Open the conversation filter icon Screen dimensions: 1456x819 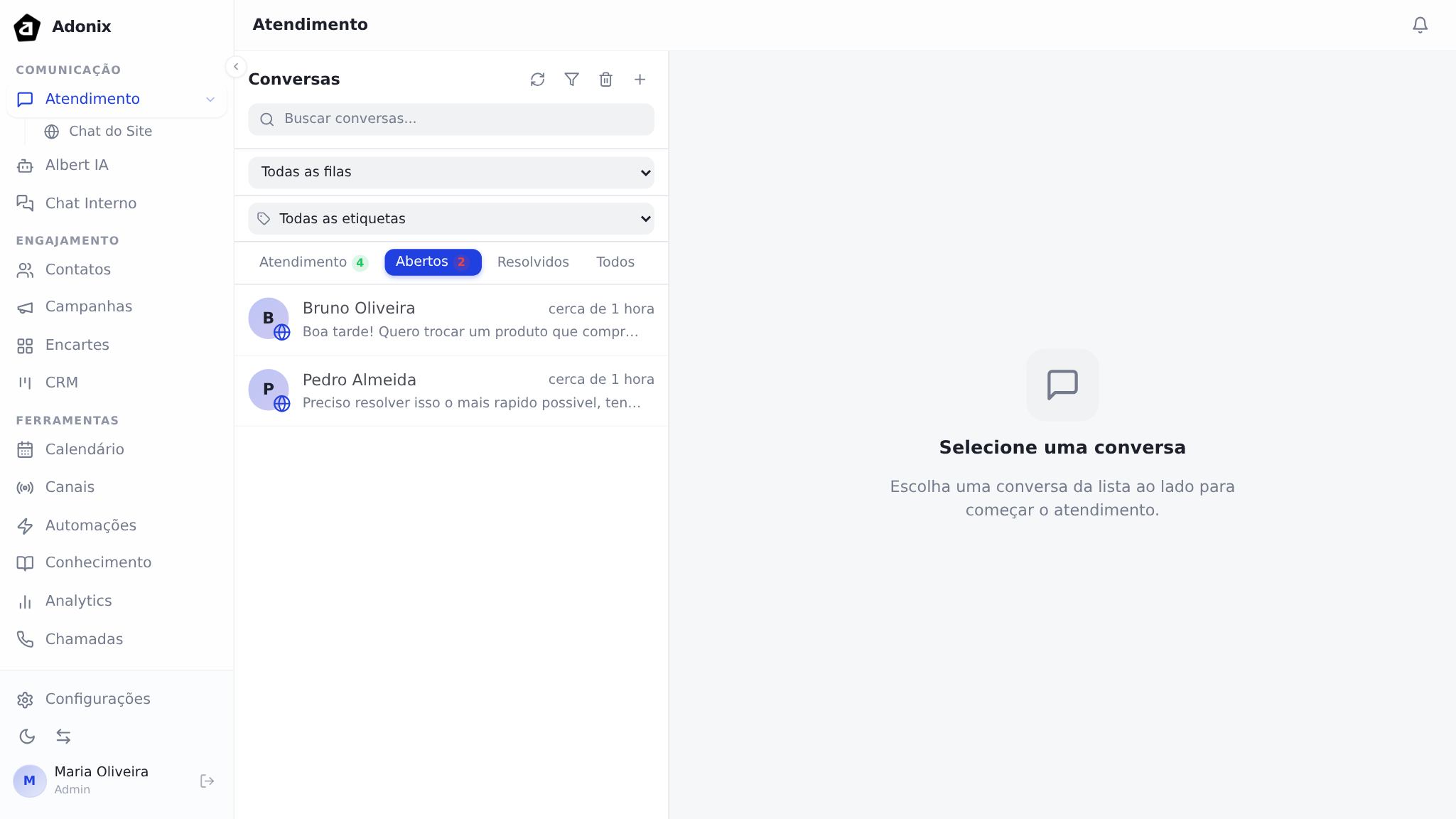(571, 80)
